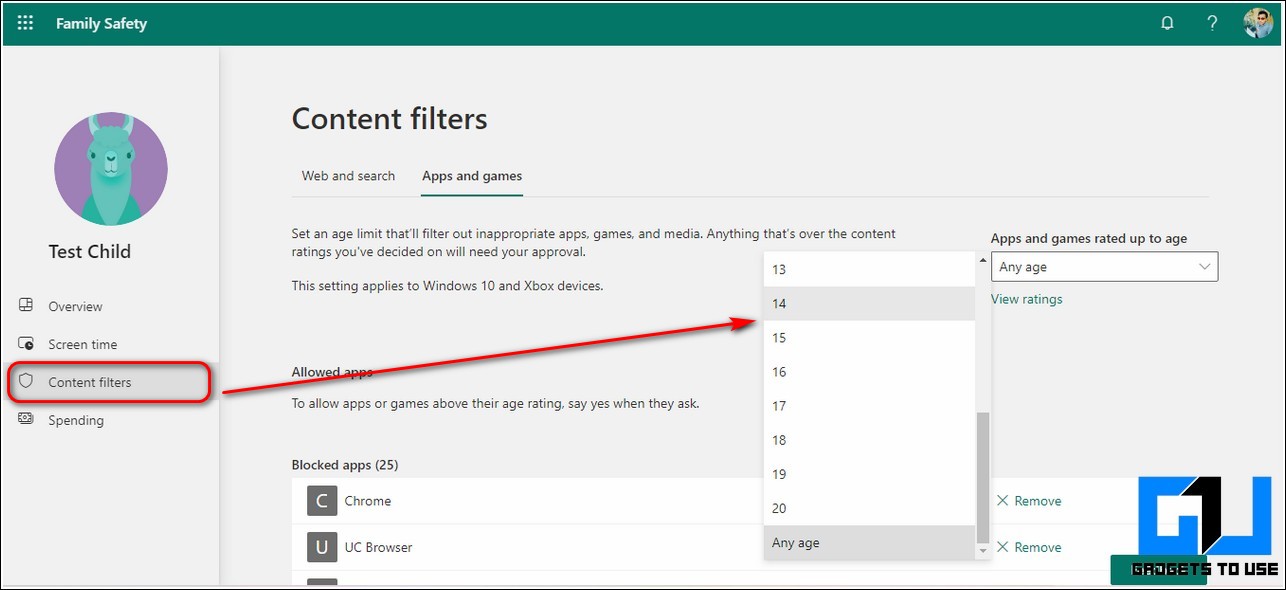This screenshot has height=590, width=1286.
Task: Open the app launcher grid icon
Action: [26, 23]
